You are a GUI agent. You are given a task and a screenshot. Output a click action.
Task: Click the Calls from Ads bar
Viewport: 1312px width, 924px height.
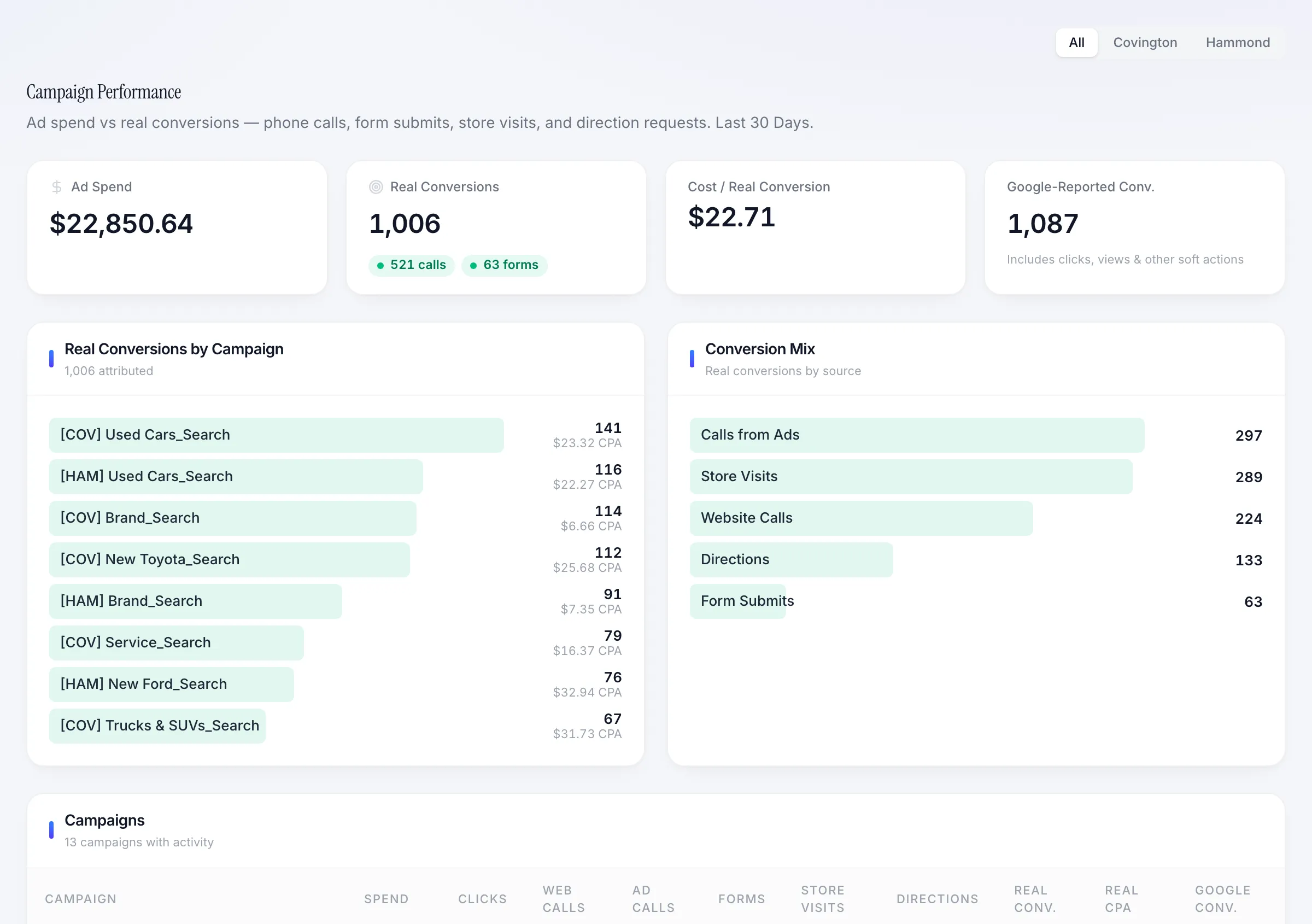pyautogui.click(x=917, y=435)
